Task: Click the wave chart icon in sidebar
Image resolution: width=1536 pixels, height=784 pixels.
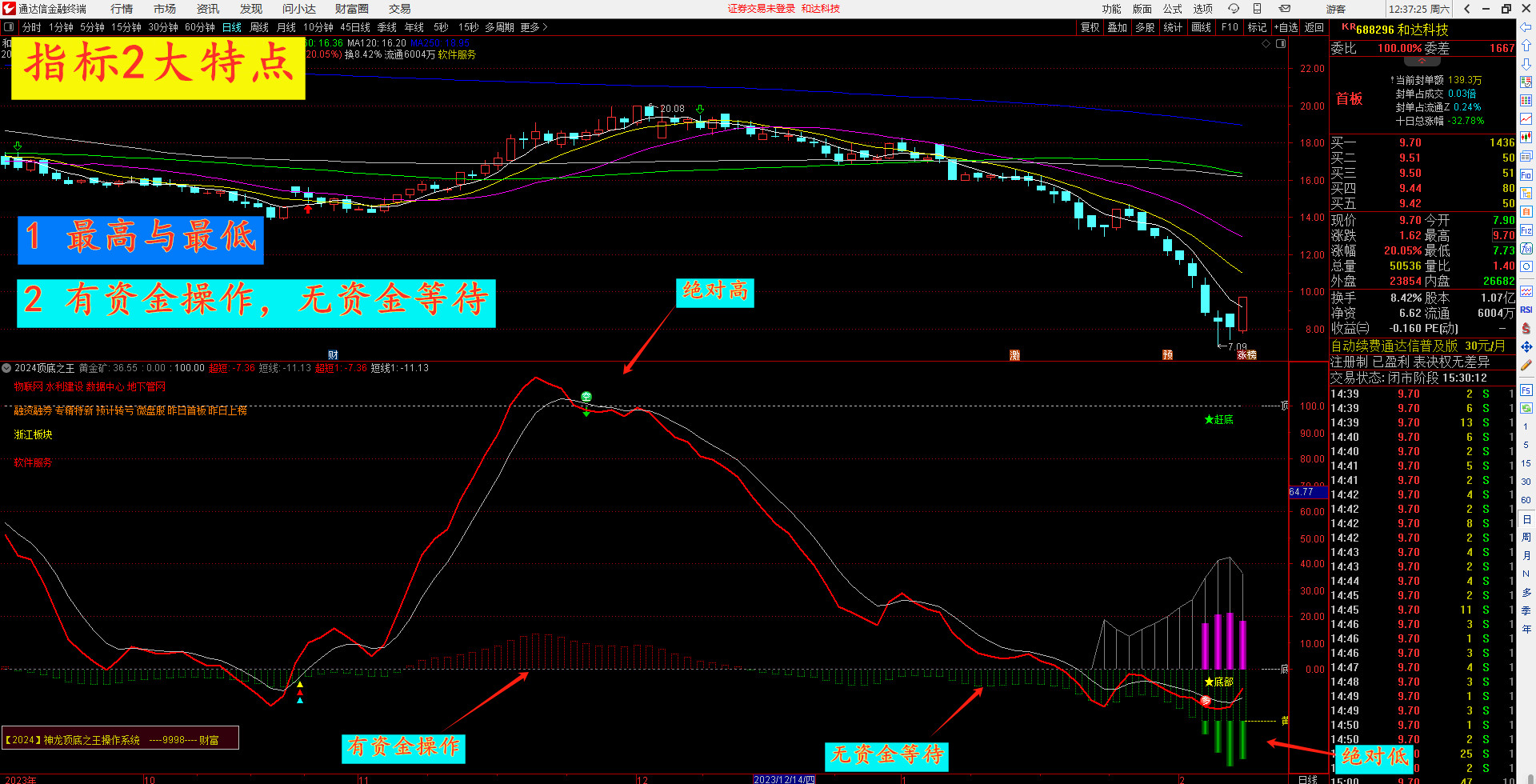Action: point(1526,291)
